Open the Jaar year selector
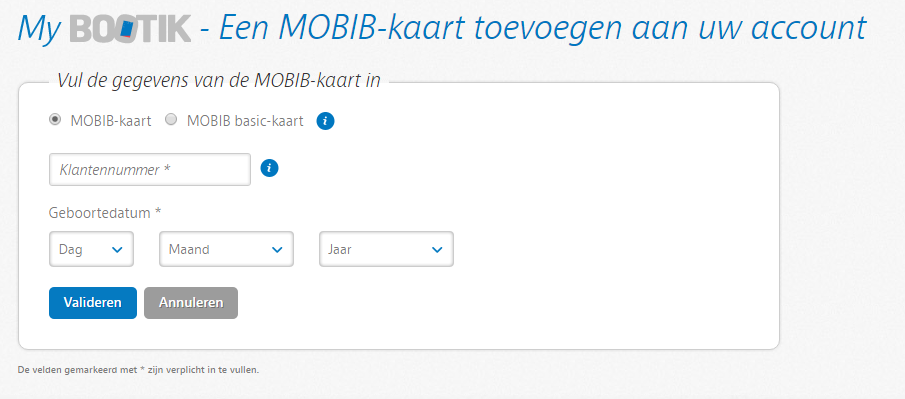905x399 pixels. [386, 249]
